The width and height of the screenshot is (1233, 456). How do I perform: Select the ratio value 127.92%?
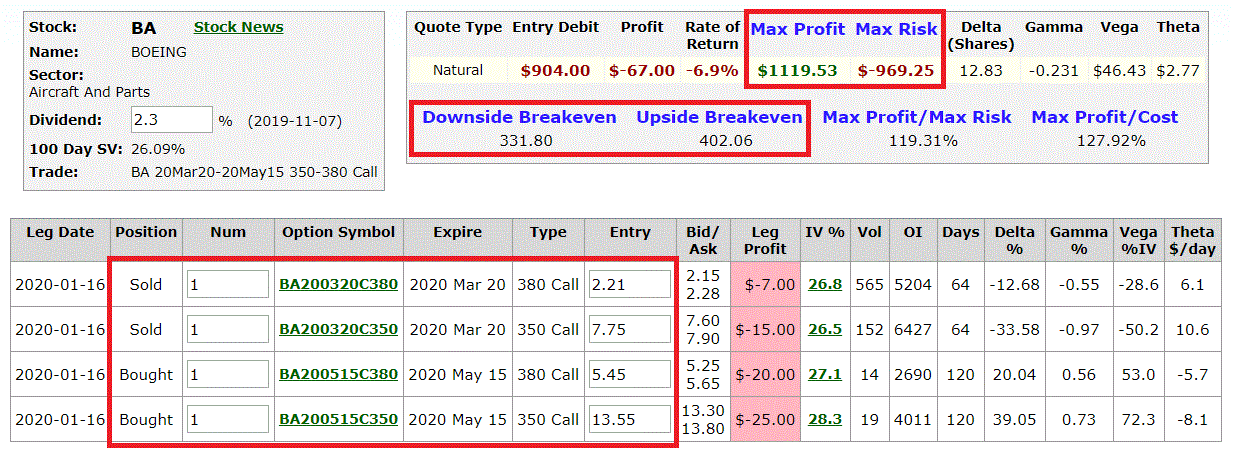coord(1111,140)
